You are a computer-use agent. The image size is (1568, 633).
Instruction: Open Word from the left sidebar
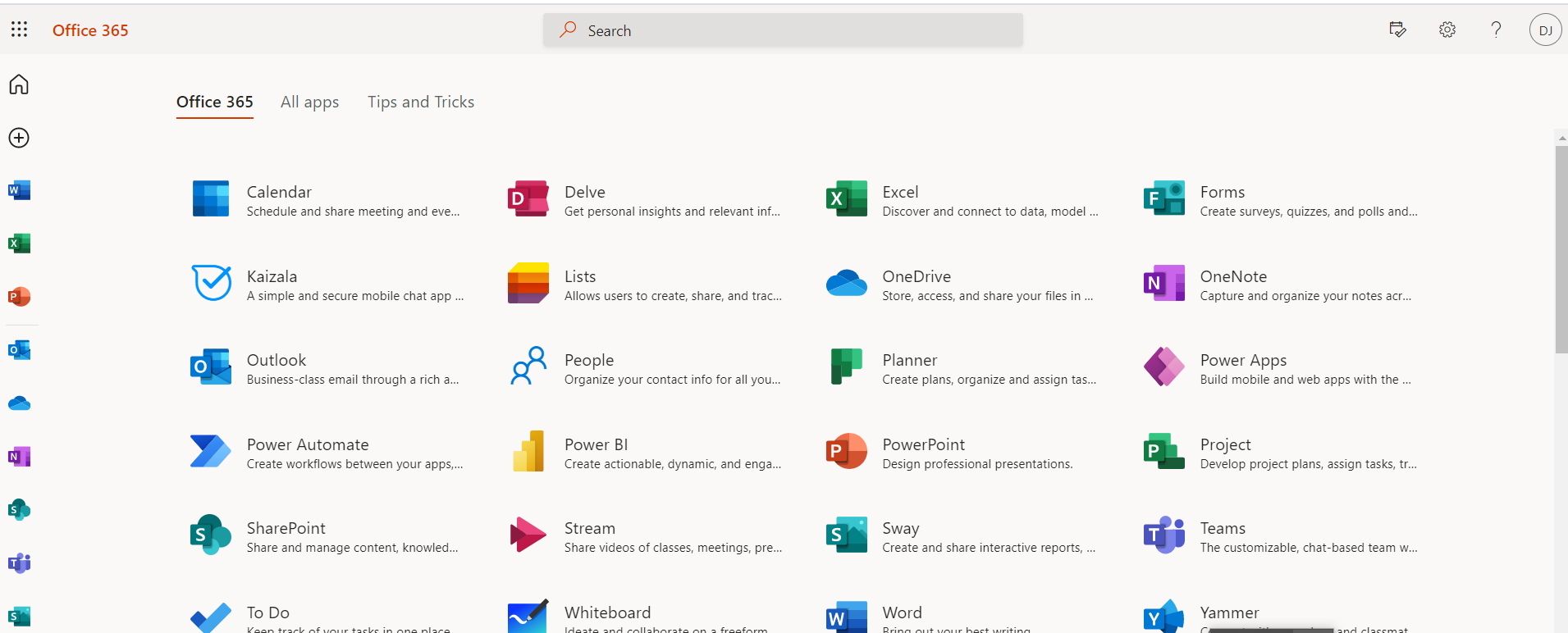(x=19, y=190)
